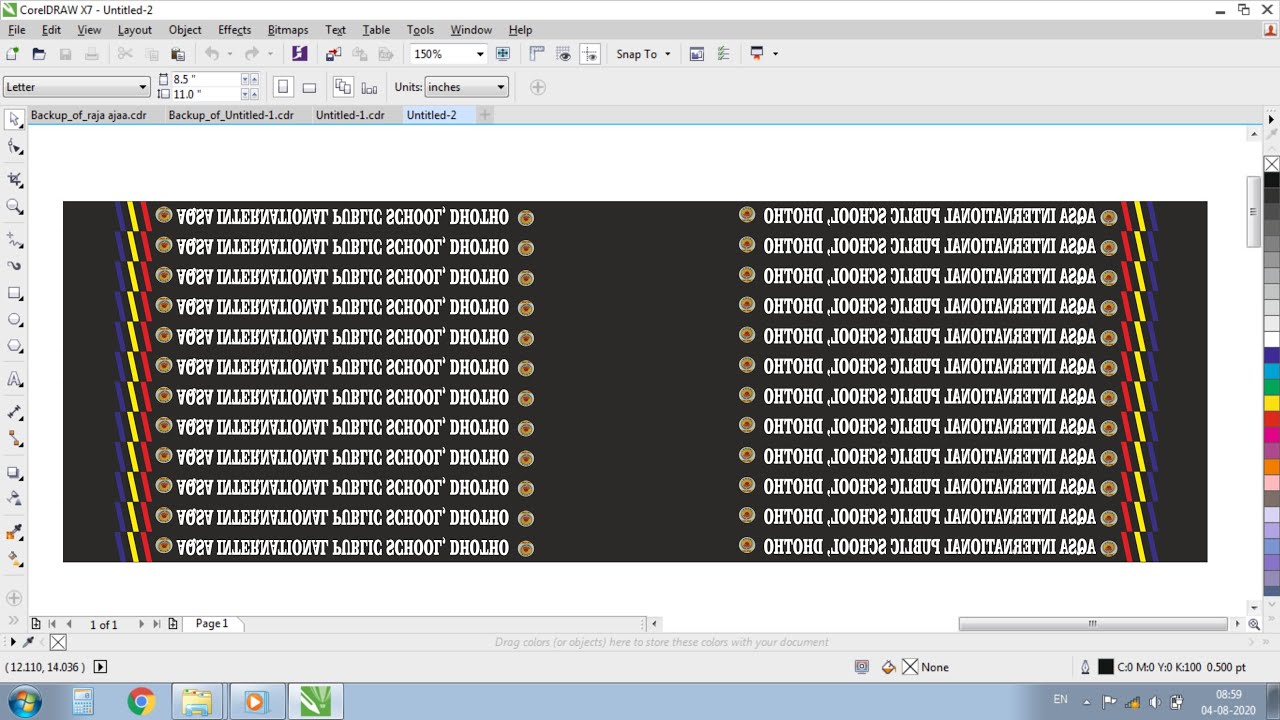Screen dimensions: 1280x720
Task: Open the Options dialog icon
Action: [x=723, y=54]
